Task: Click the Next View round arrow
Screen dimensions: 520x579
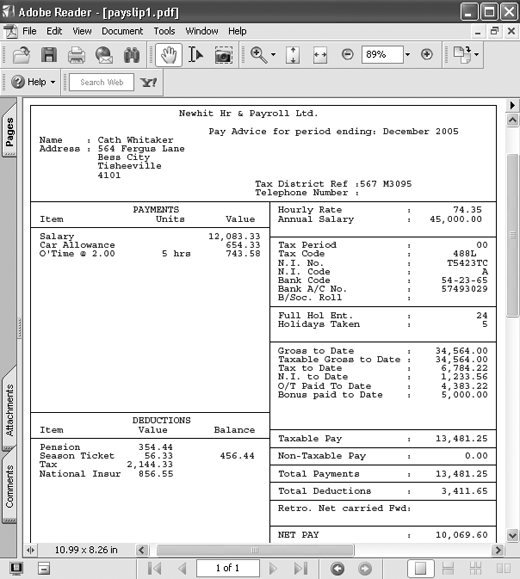Action: pos(365,568)
